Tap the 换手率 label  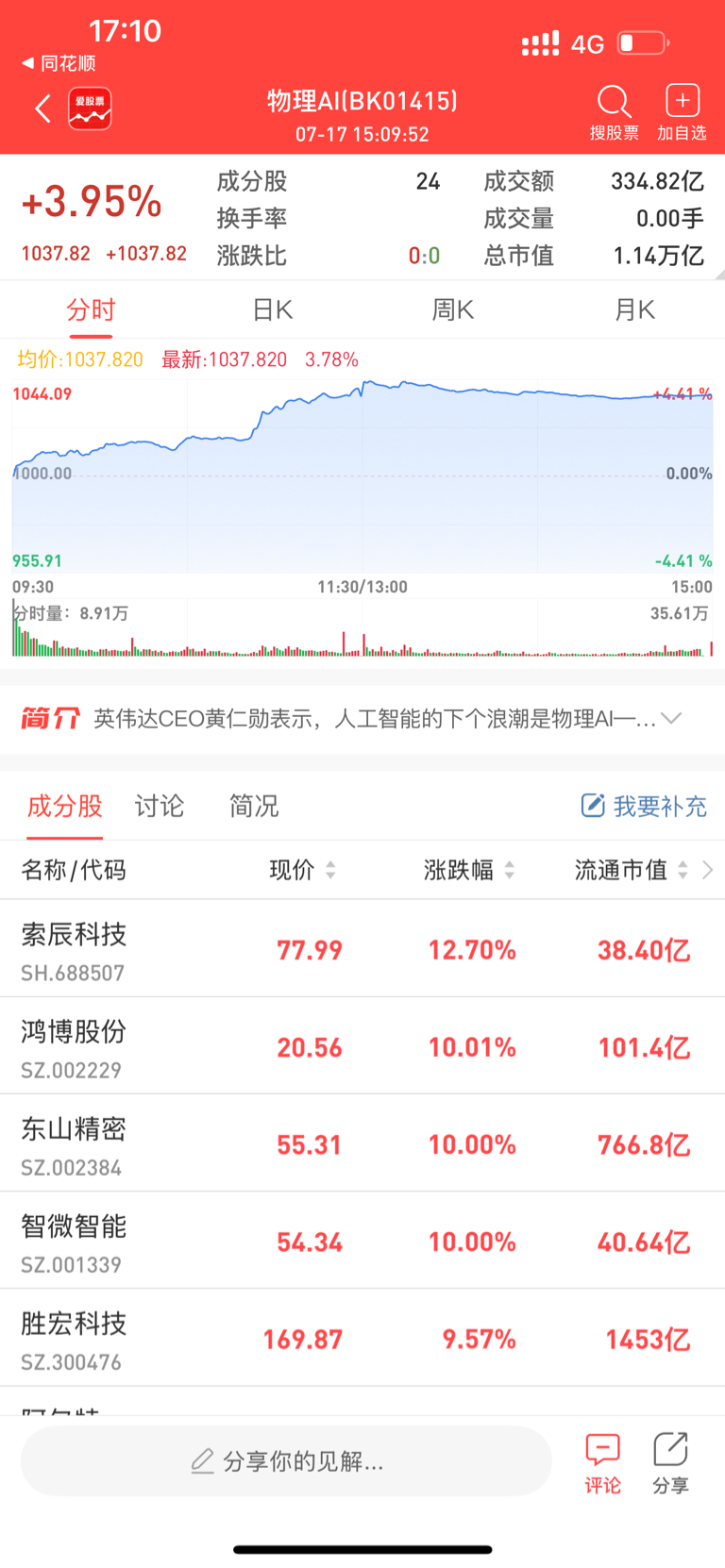click(251, 219)
